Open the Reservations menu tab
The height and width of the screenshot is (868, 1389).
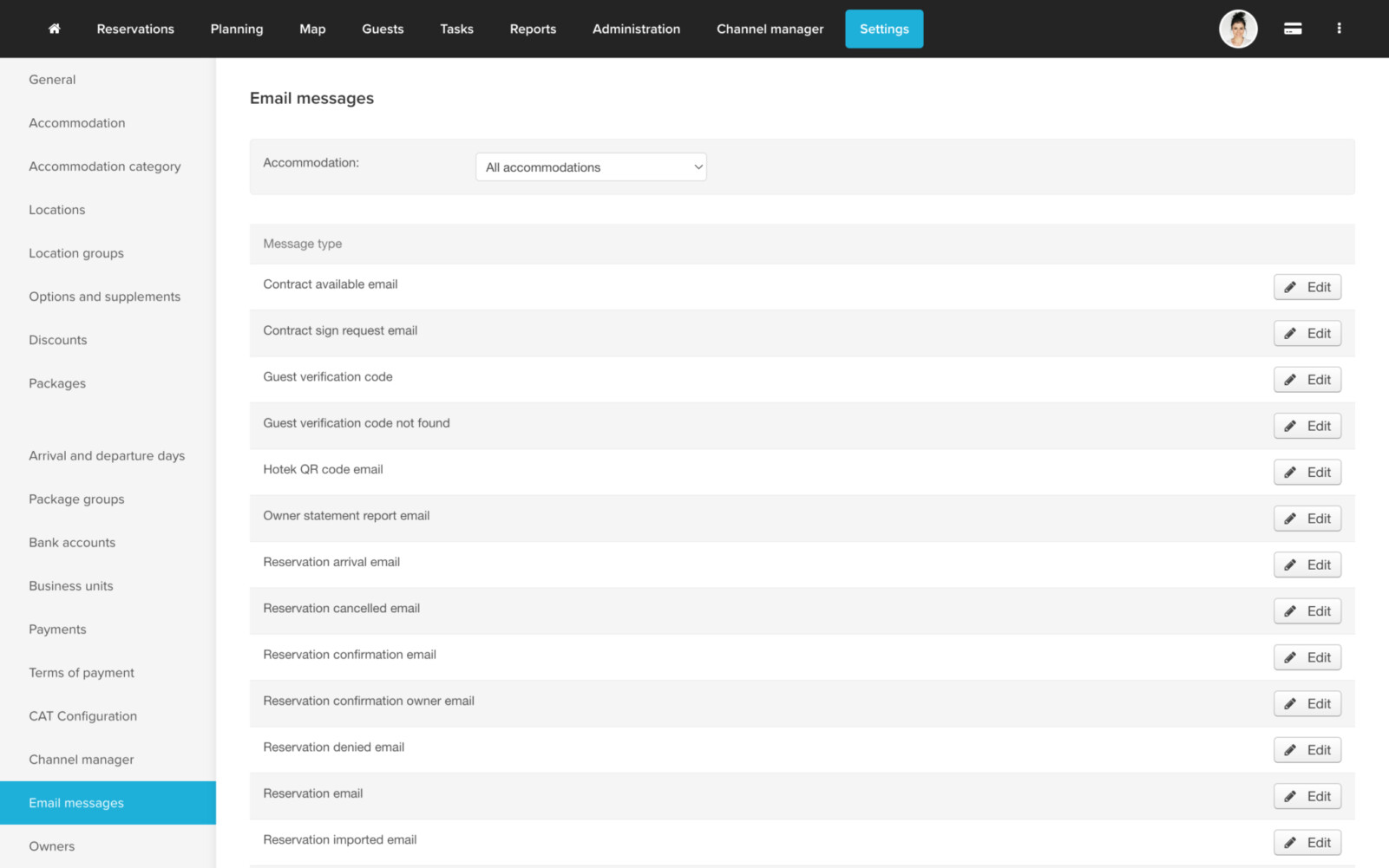[135, 29]
